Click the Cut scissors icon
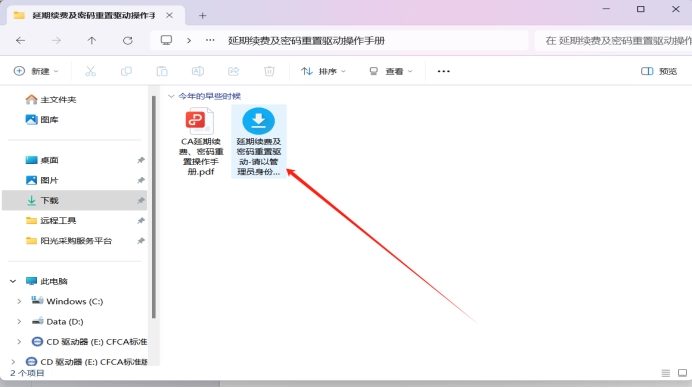This screenshot has height=388, width=692. (x=90, y=71)
